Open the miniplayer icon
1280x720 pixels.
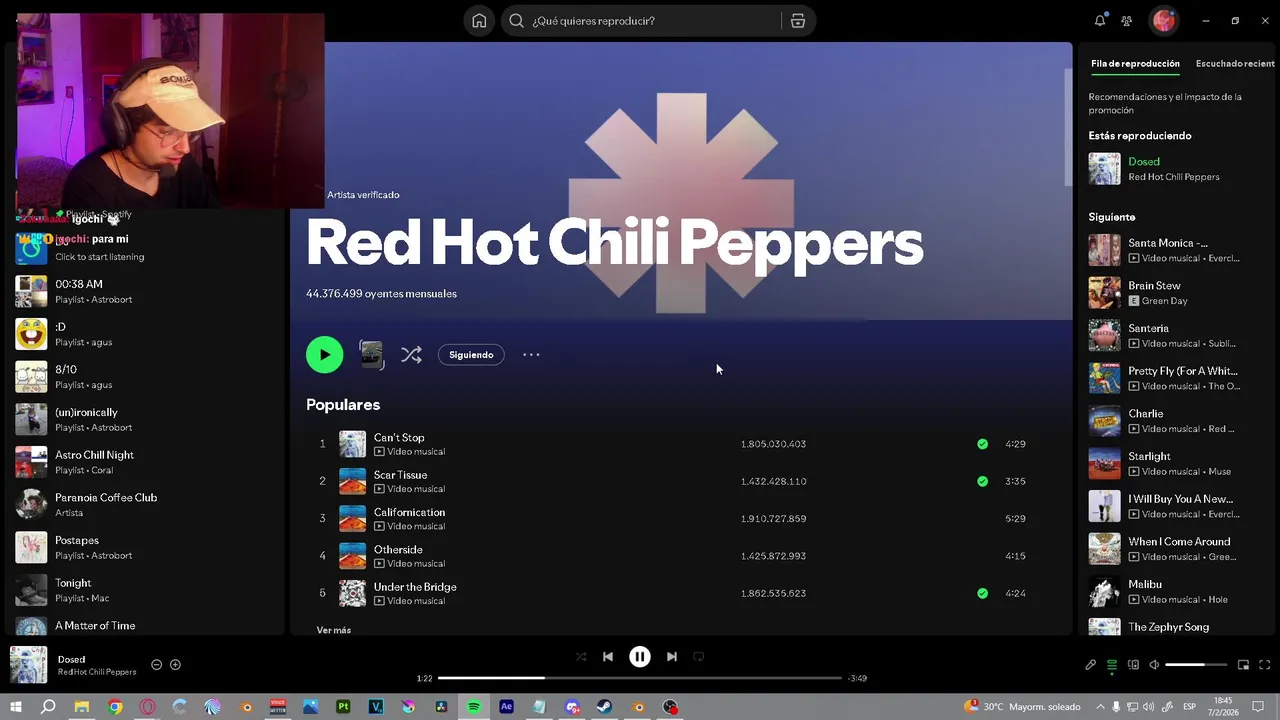pos(1243,665)
